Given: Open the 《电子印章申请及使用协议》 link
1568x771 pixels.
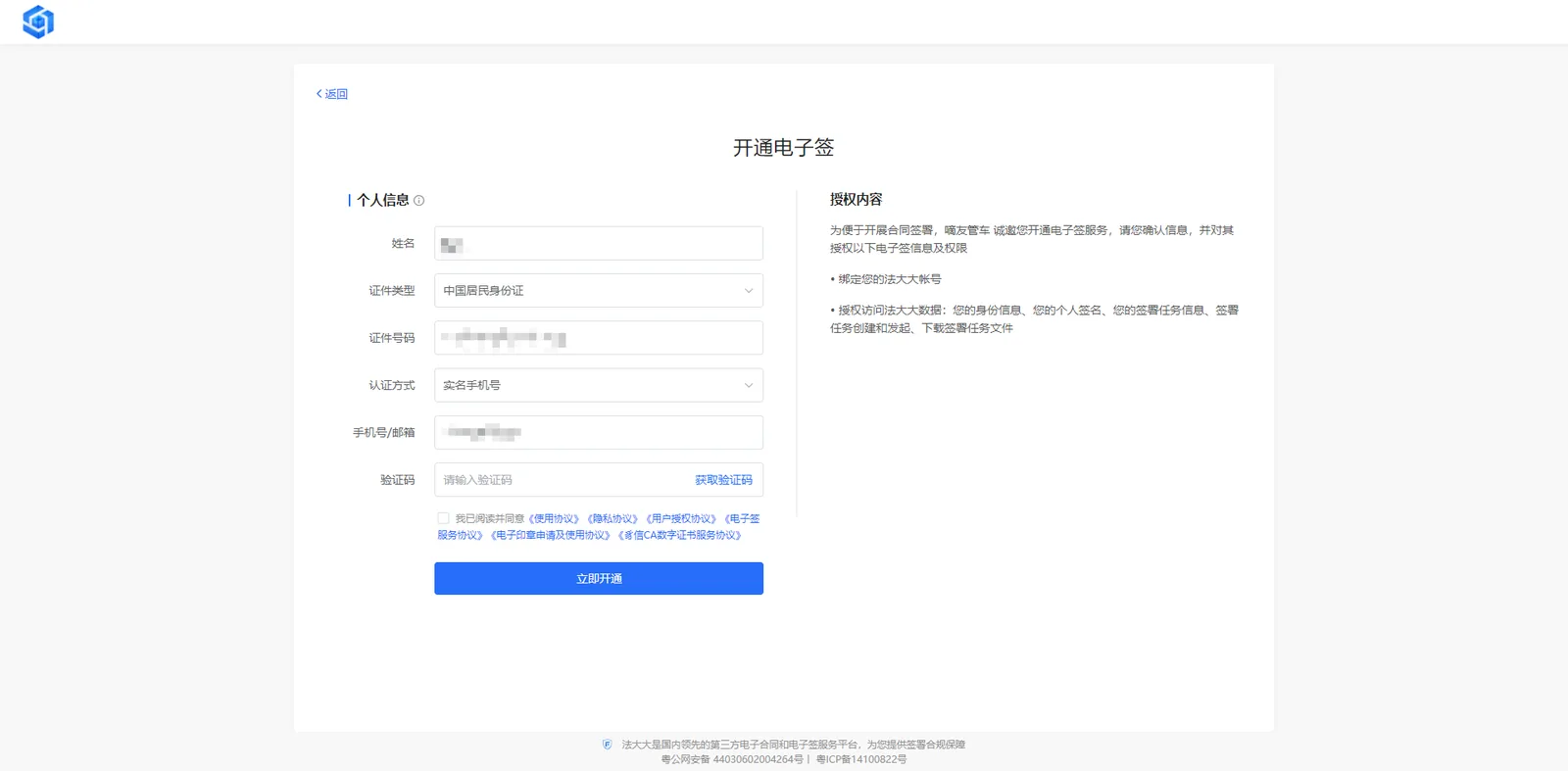Looking at the screenshot, I should pos(551,536).
